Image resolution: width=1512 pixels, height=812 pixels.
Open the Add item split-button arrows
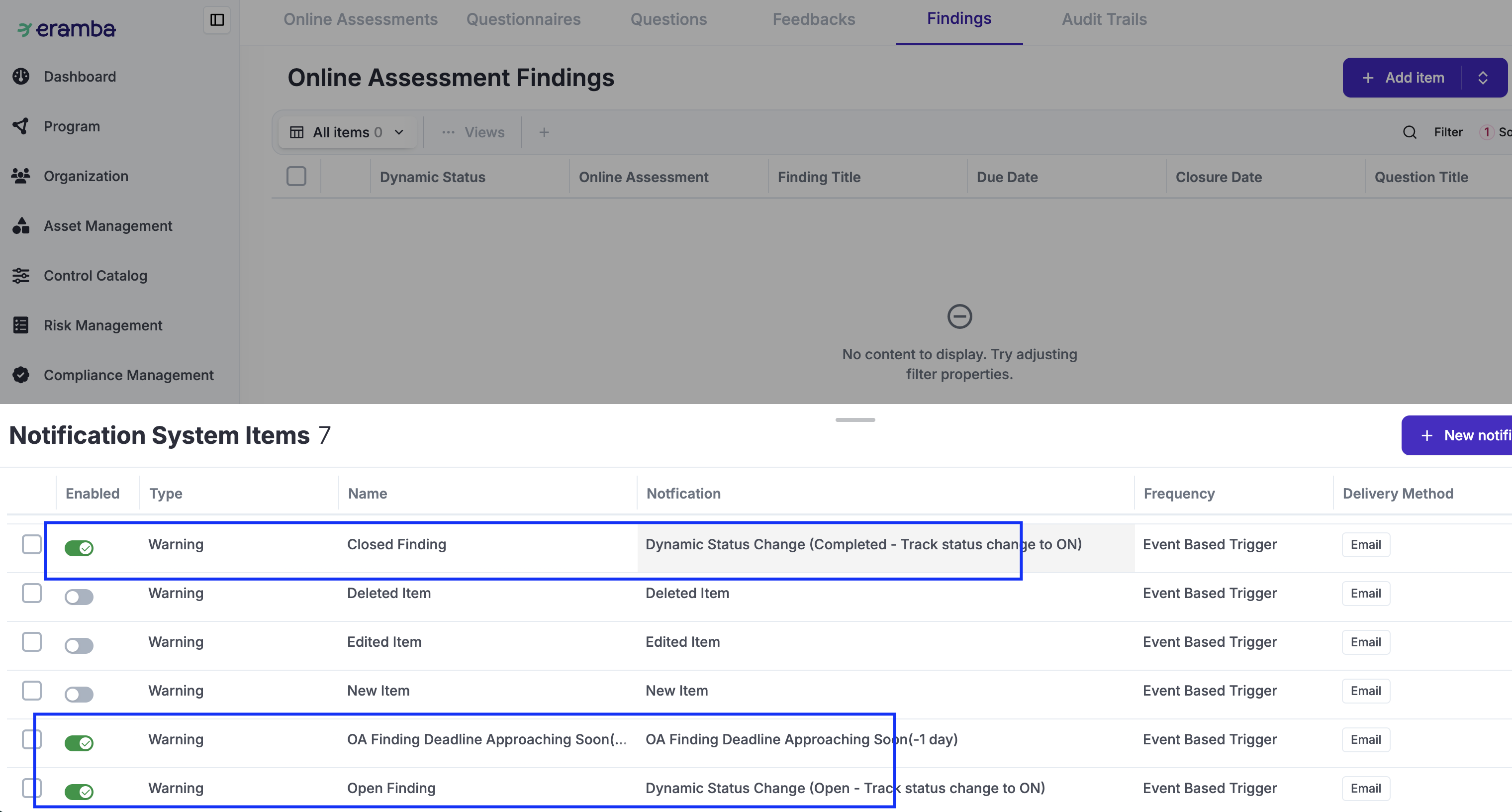pyautogui.click(x=1483, y=78)
